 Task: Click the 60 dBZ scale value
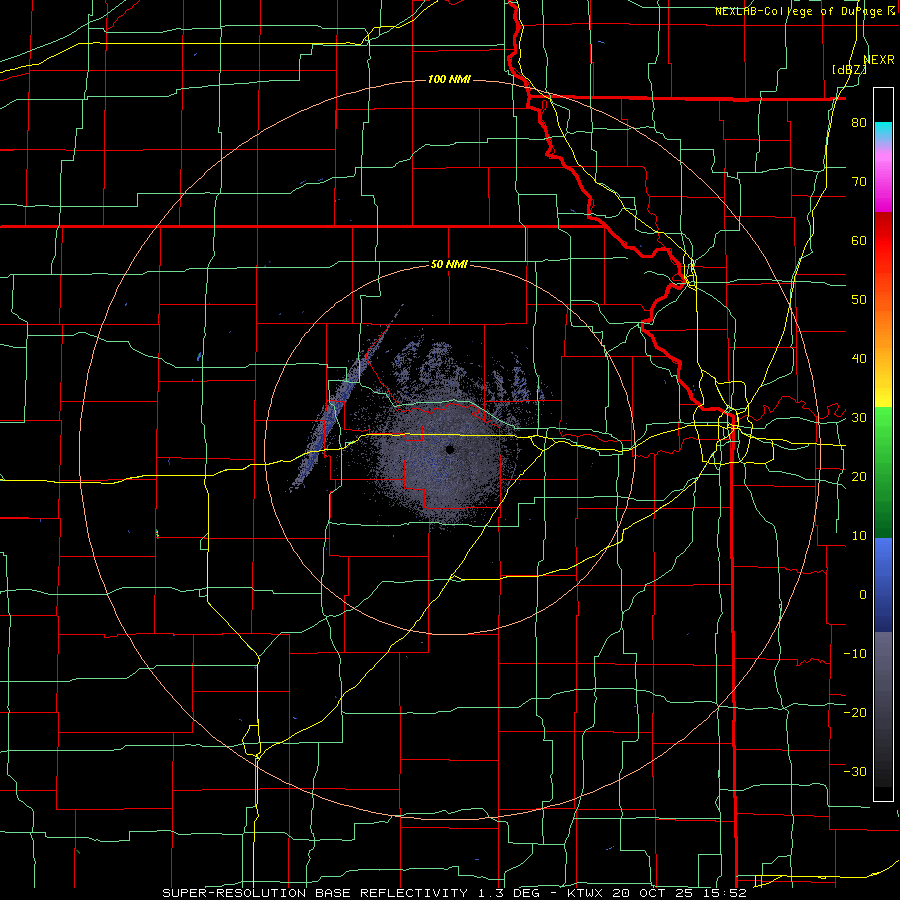859,240
